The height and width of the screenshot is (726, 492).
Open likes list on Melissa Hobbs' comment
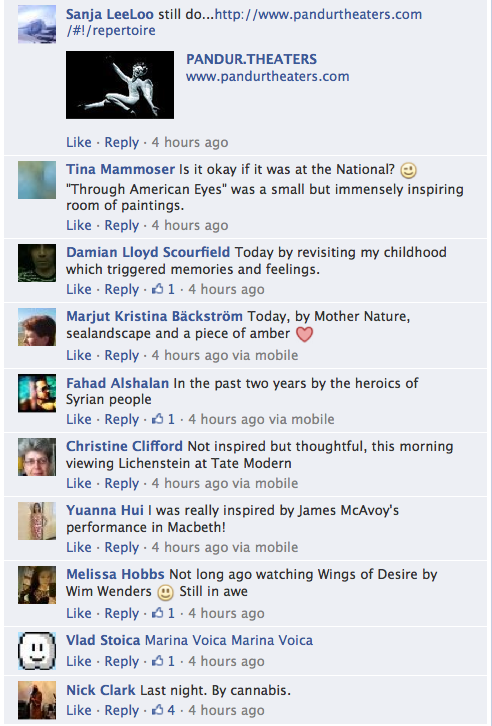point(163,613)
